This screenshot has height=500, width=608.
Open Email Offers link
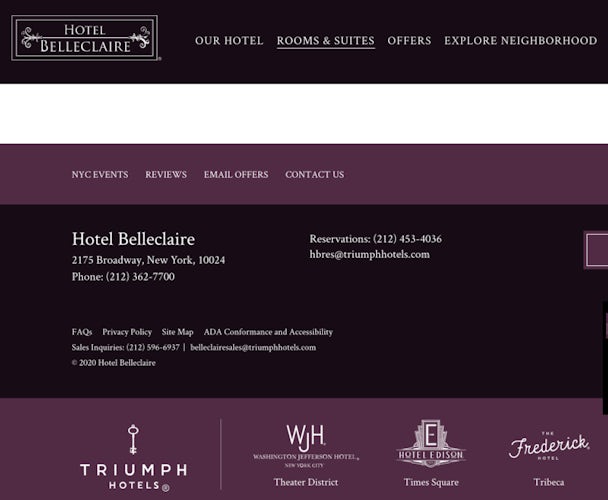click(x=236, y=175)
